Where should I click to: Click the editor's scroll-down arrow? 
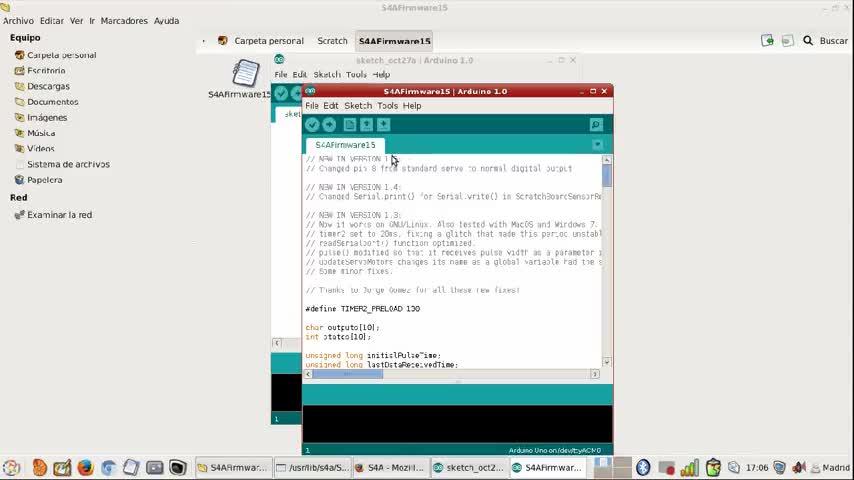pyautogui.click(x=607, y=362)
